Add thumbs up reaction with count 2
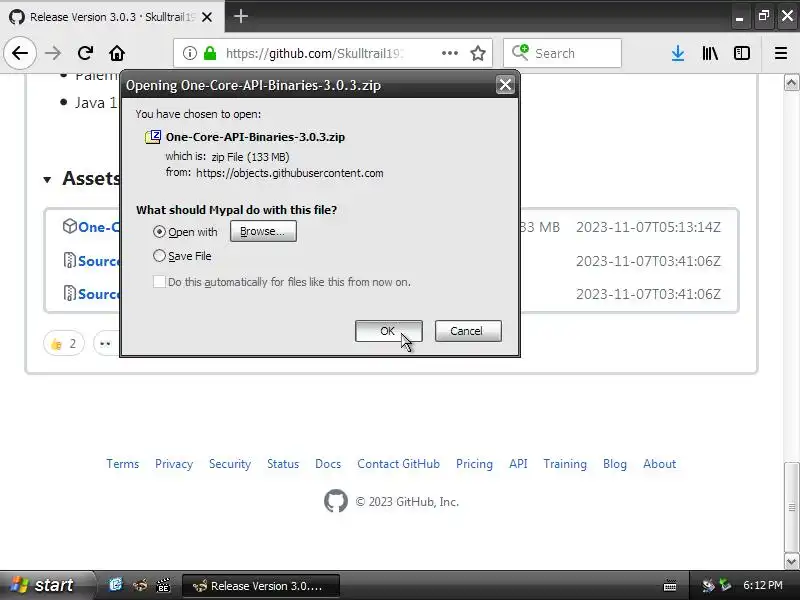The height and width of the screenshot is (600, 800). pyautogui.click(x=64, y=343)
